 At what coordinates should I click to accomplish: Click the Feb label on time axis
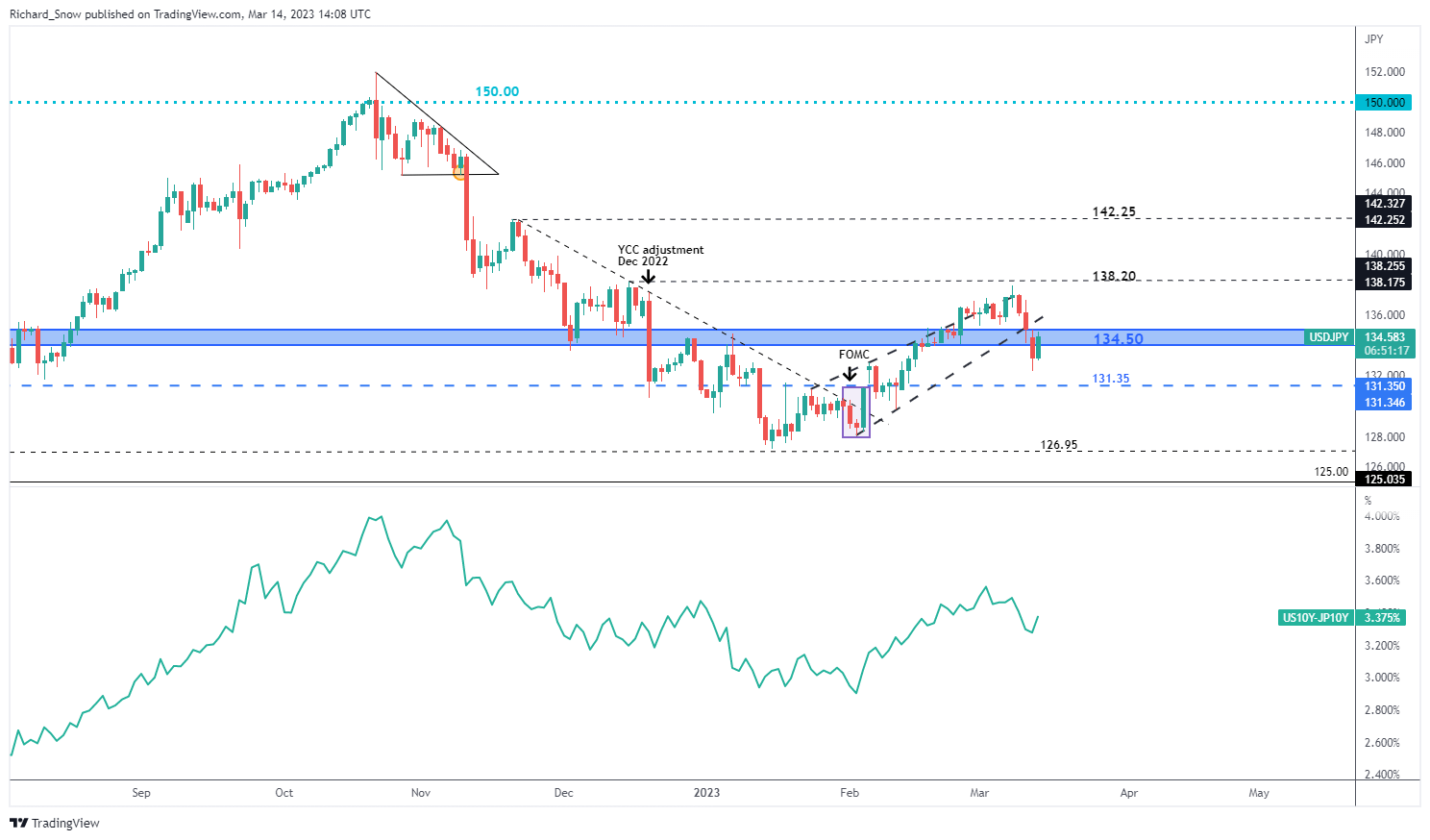pyautogui.click(x=850, y=793)
